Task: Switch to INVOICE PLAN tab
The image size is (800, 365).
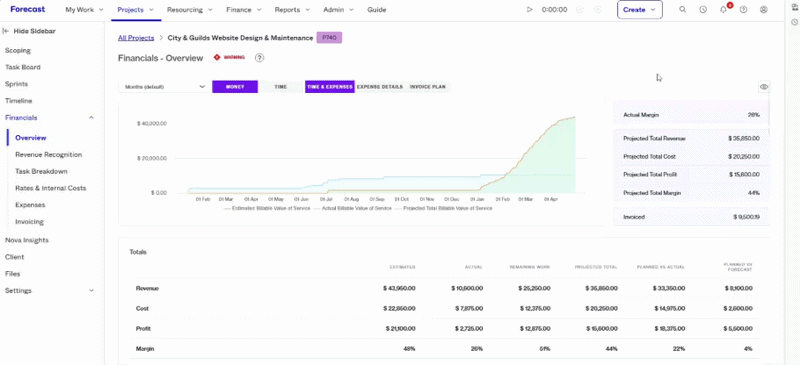Action: (428, 87)
